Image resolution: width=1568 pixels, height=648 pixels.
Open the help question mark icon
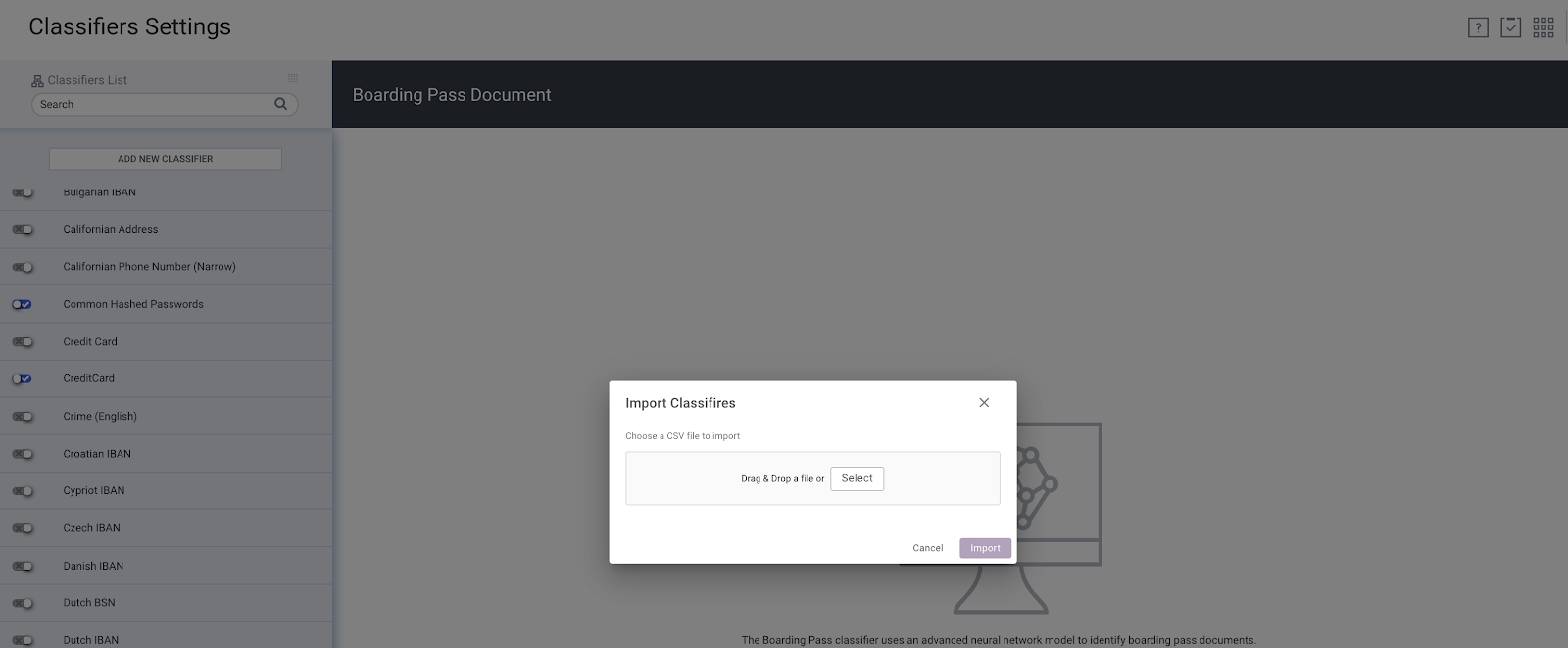click(x=1478, y=28)
